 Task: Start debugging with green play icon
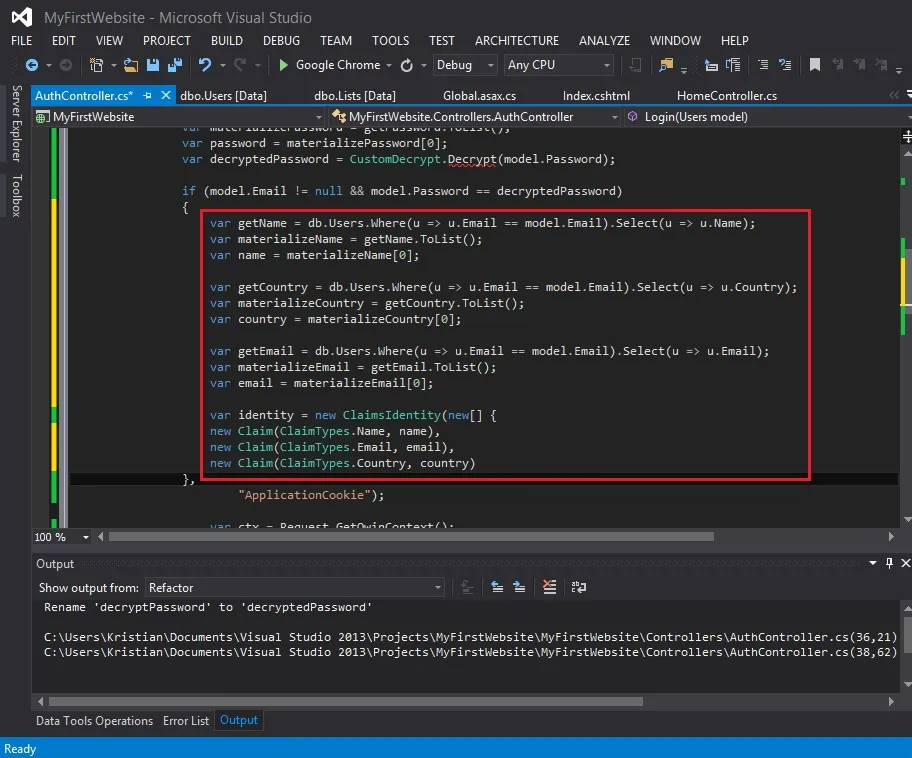284,65
